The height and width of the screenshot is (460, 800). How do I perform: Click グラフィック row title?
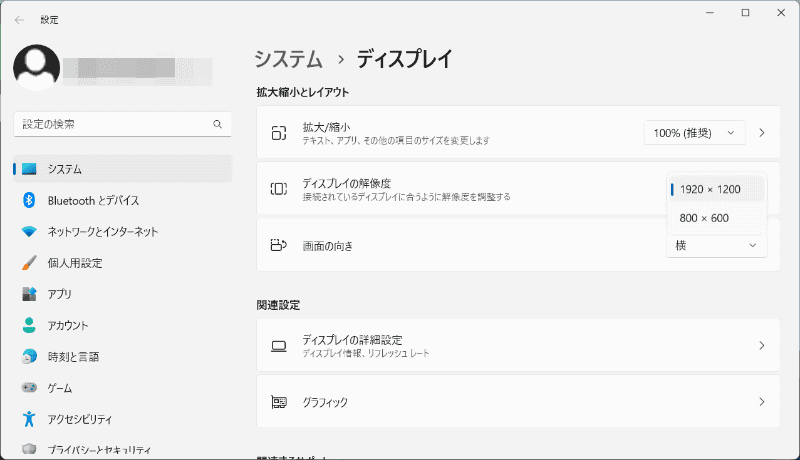(325, 402)
